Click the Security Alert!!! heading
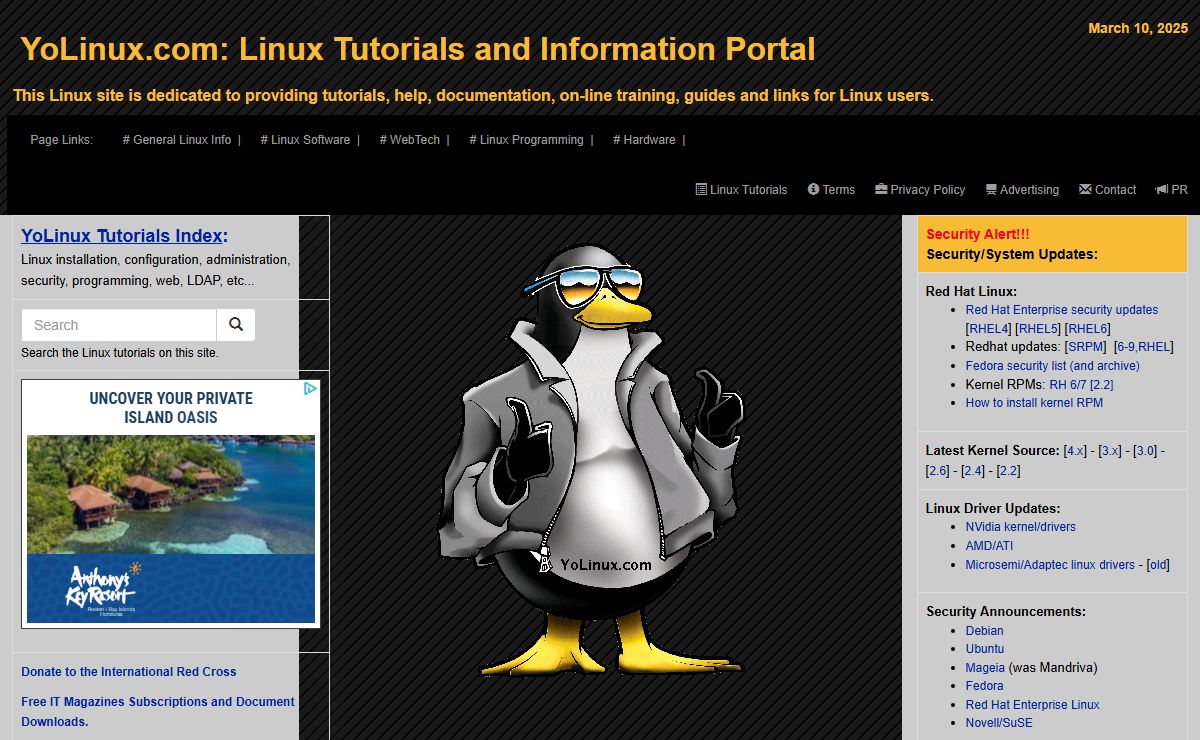The image size is (1200, 740). click(978, 234)
